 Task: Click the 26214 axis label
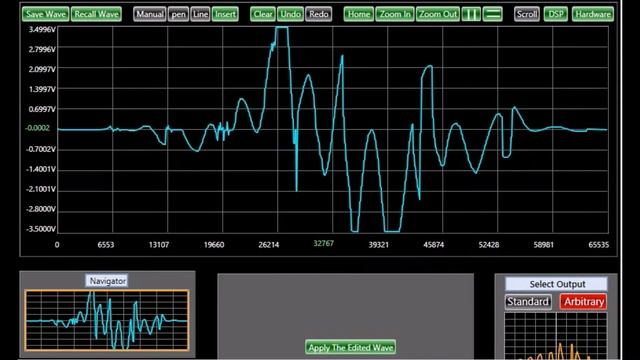(269, 245)
